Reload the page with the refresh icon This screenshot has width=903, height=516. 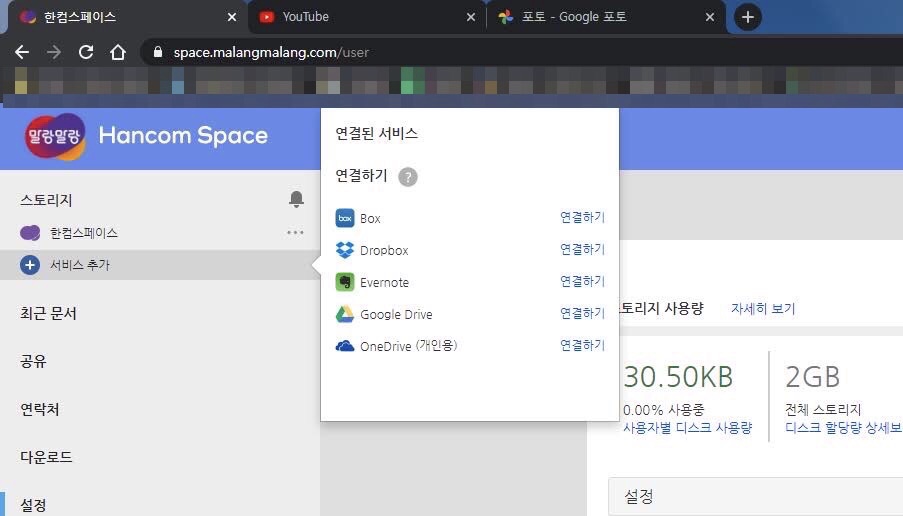(86, 52)
